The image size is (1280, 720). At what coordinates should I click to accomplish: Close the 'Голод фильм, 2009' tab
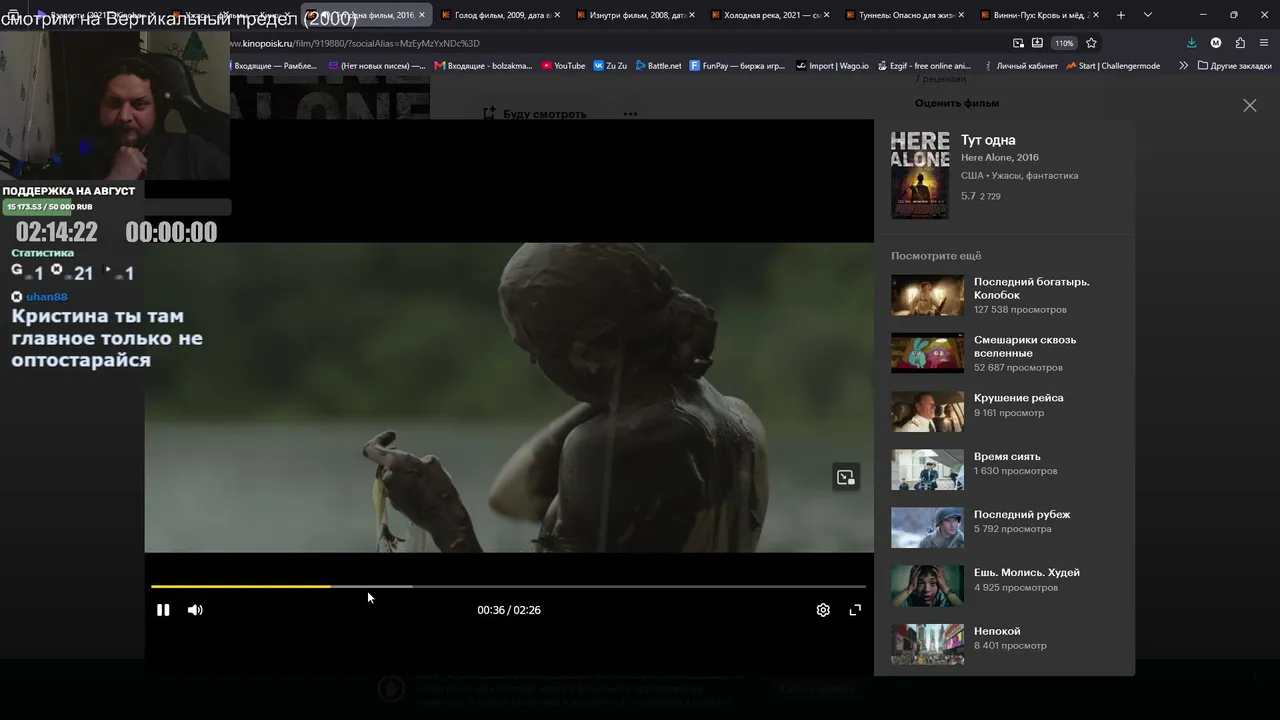point(556,15)
